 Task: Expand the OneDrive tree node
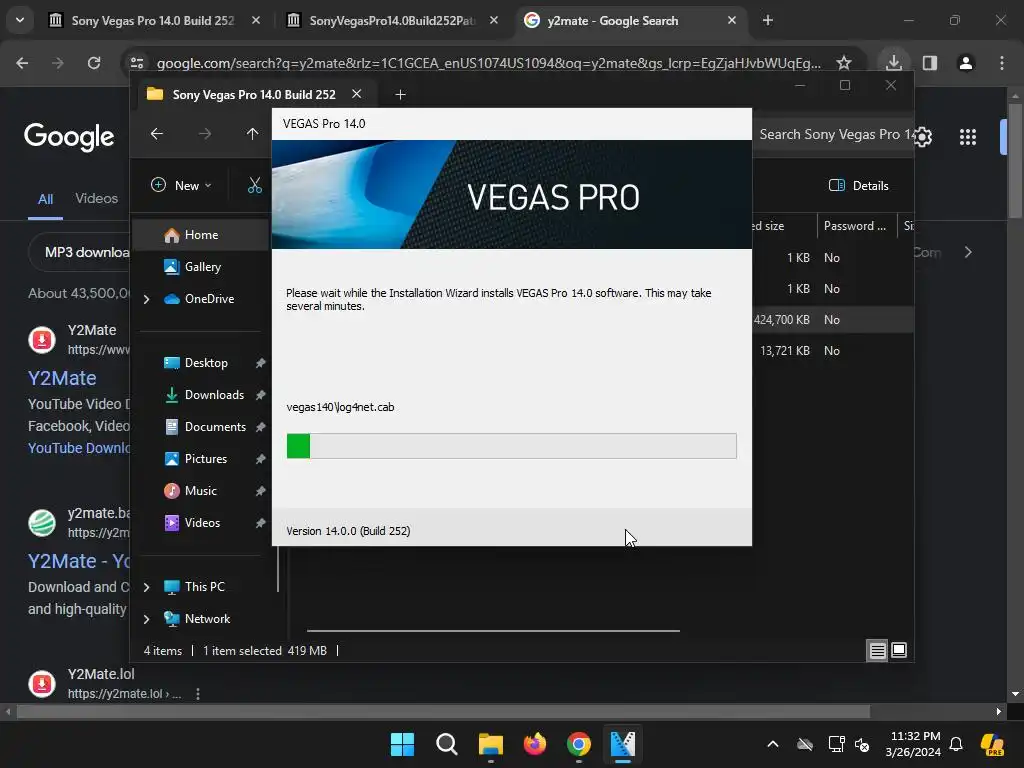tap(146, 299)
